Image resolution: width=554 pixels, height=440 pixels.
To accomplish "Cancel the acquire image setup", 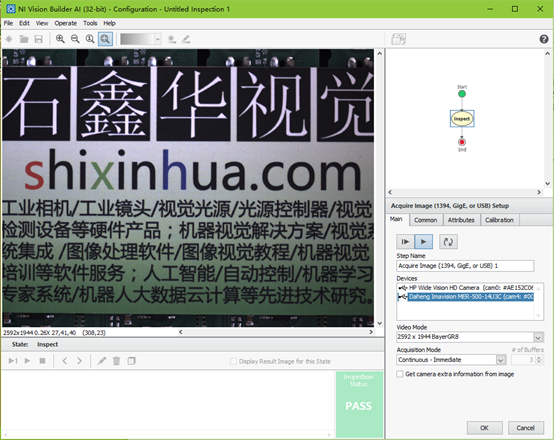I will coord(525,428).
